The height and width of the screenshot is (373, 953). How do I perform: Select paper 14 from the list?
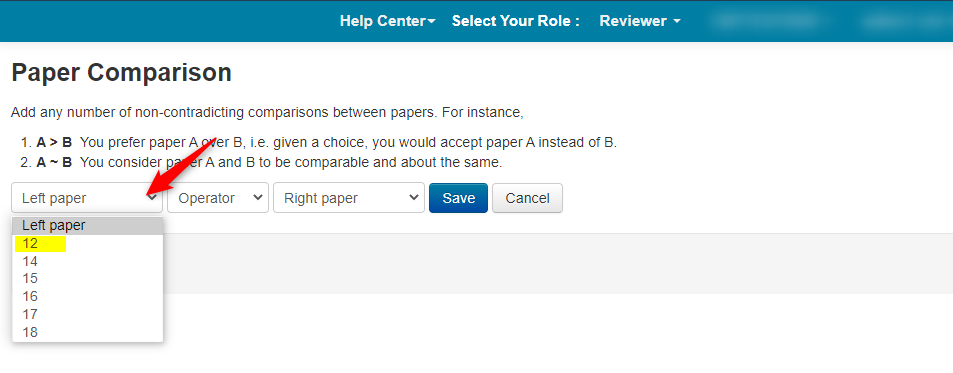click(x=88, y=261)
